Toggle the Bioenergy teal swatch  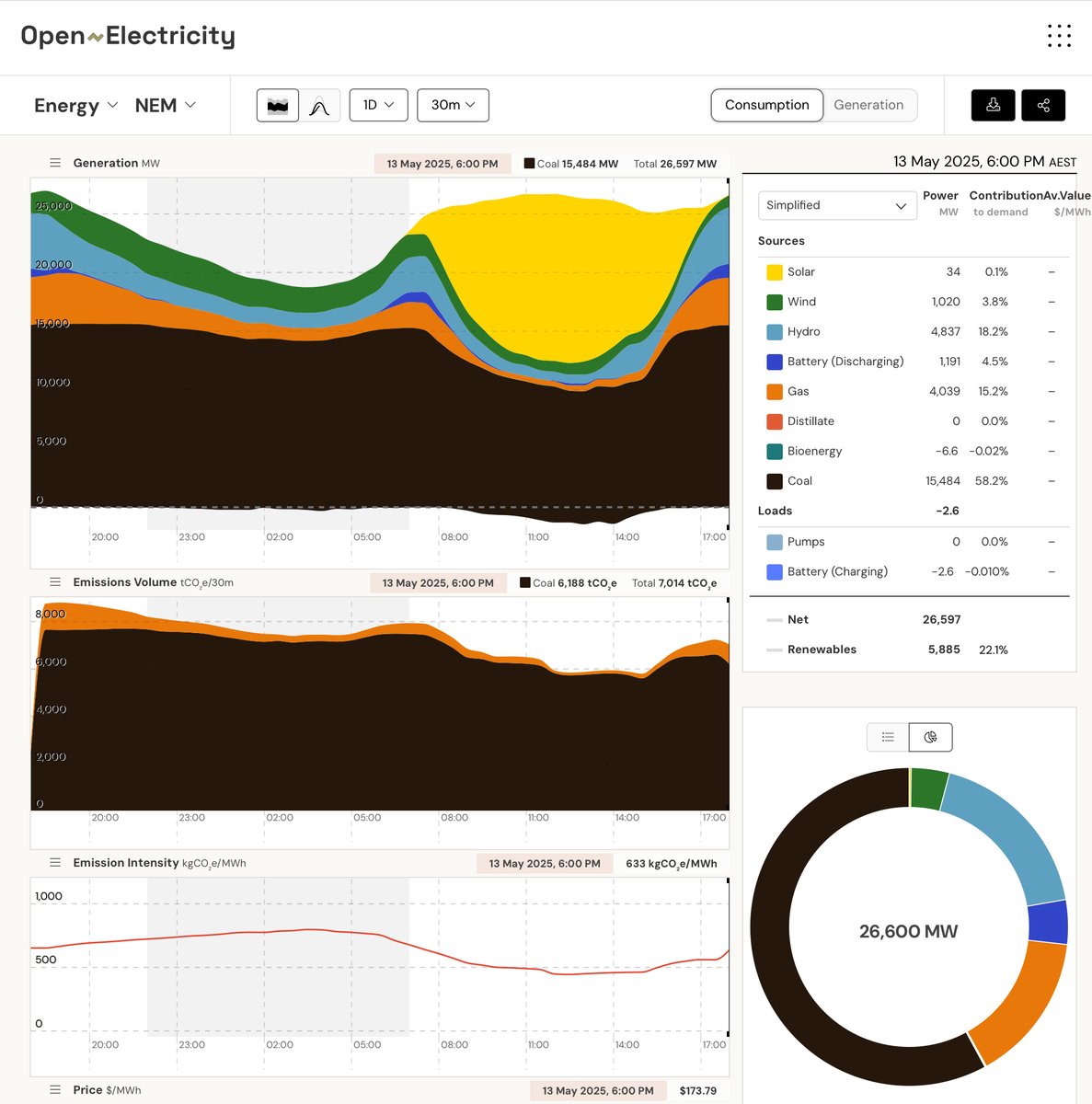(x=775, y=452)
